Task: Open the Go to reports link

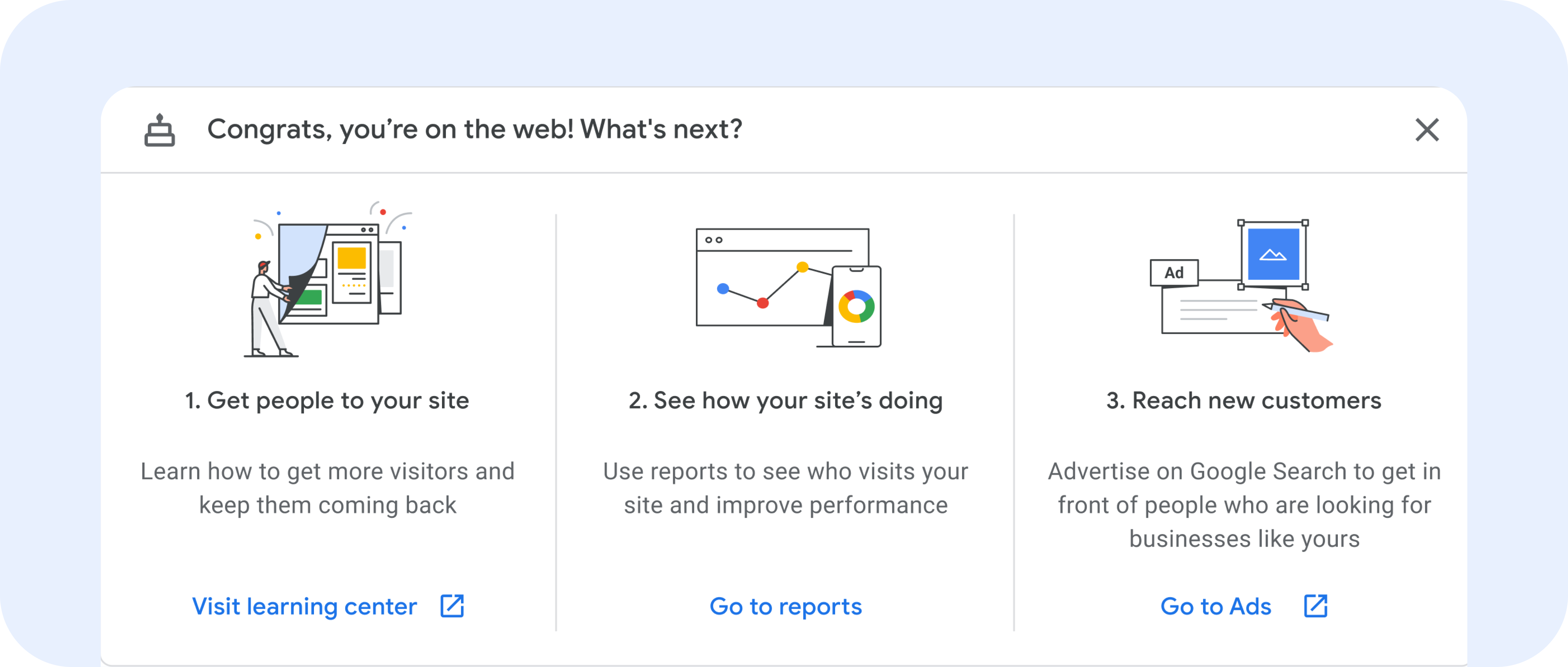Action: click(785, 606)
